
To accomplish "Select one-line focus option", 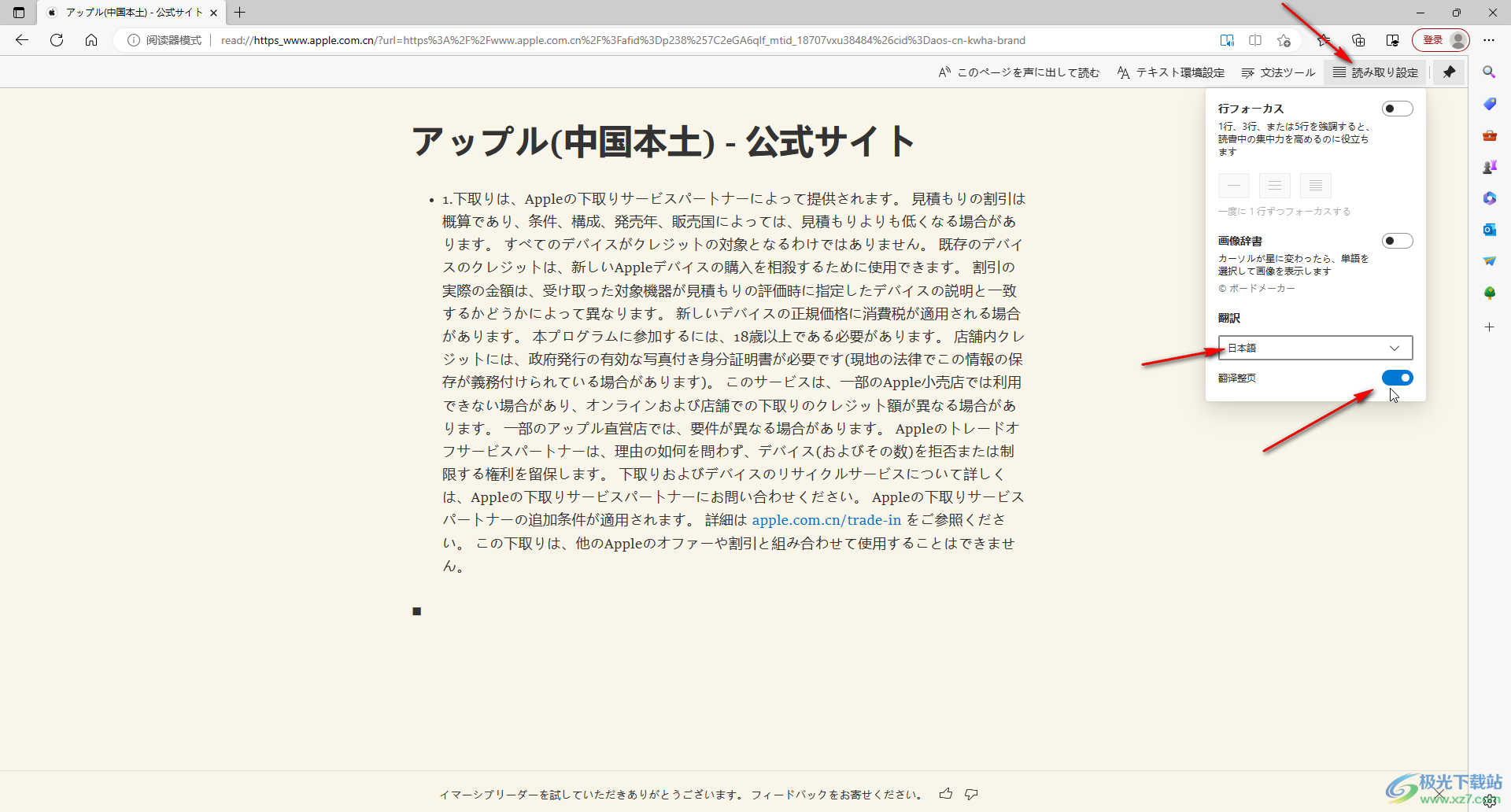I will tap(1233, 186).
